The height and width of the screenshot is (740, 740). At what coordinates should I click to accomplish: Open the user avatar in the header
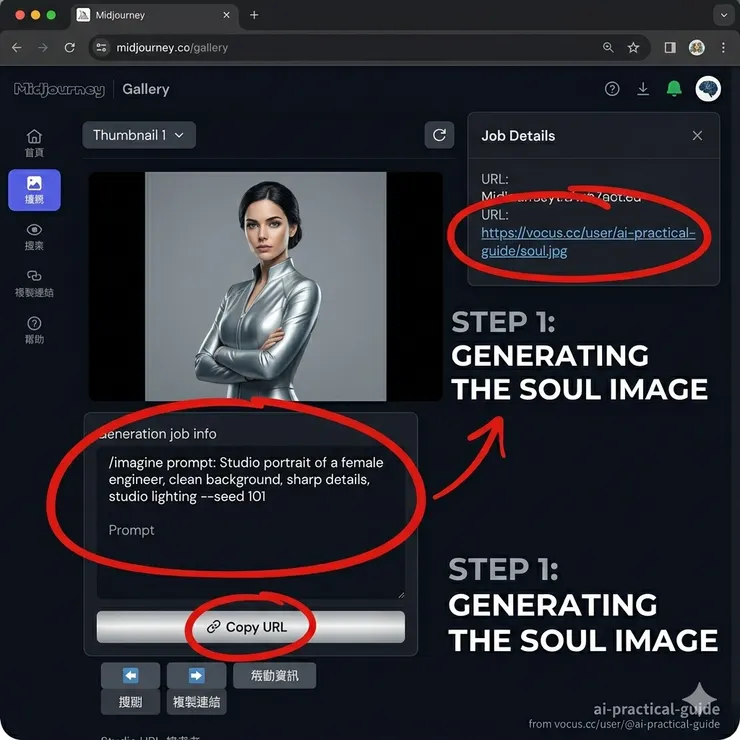(x=708, y=88)
